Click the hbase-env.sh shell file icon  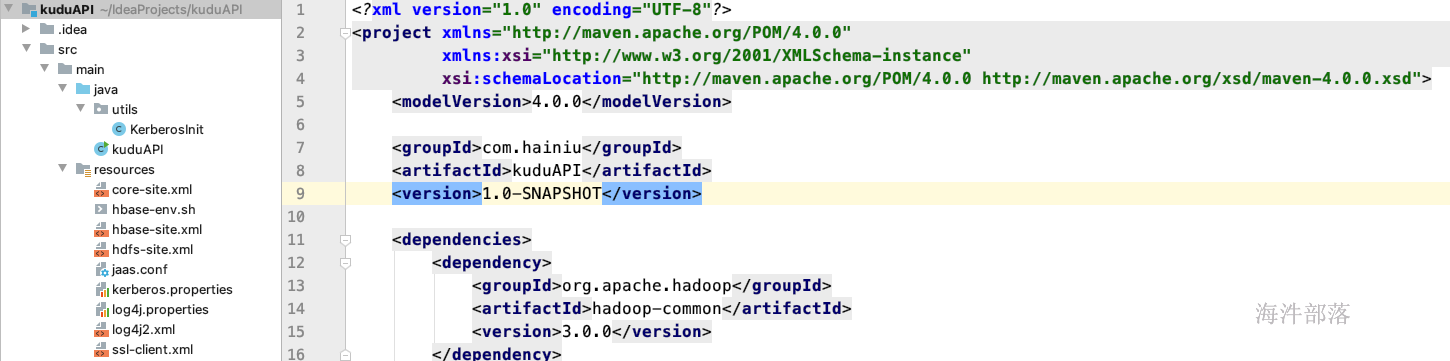(101, 209)
